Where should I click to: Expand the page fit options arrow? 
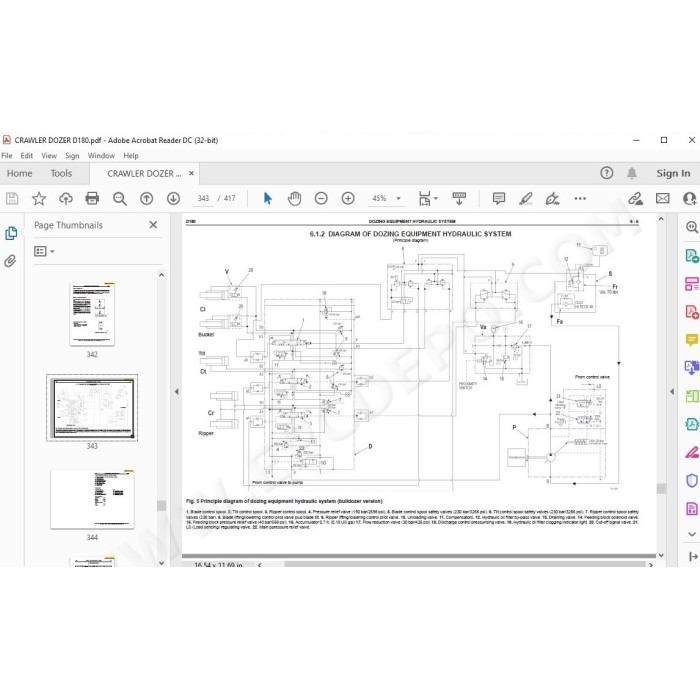pyautogui.click(x=436, y=198)
